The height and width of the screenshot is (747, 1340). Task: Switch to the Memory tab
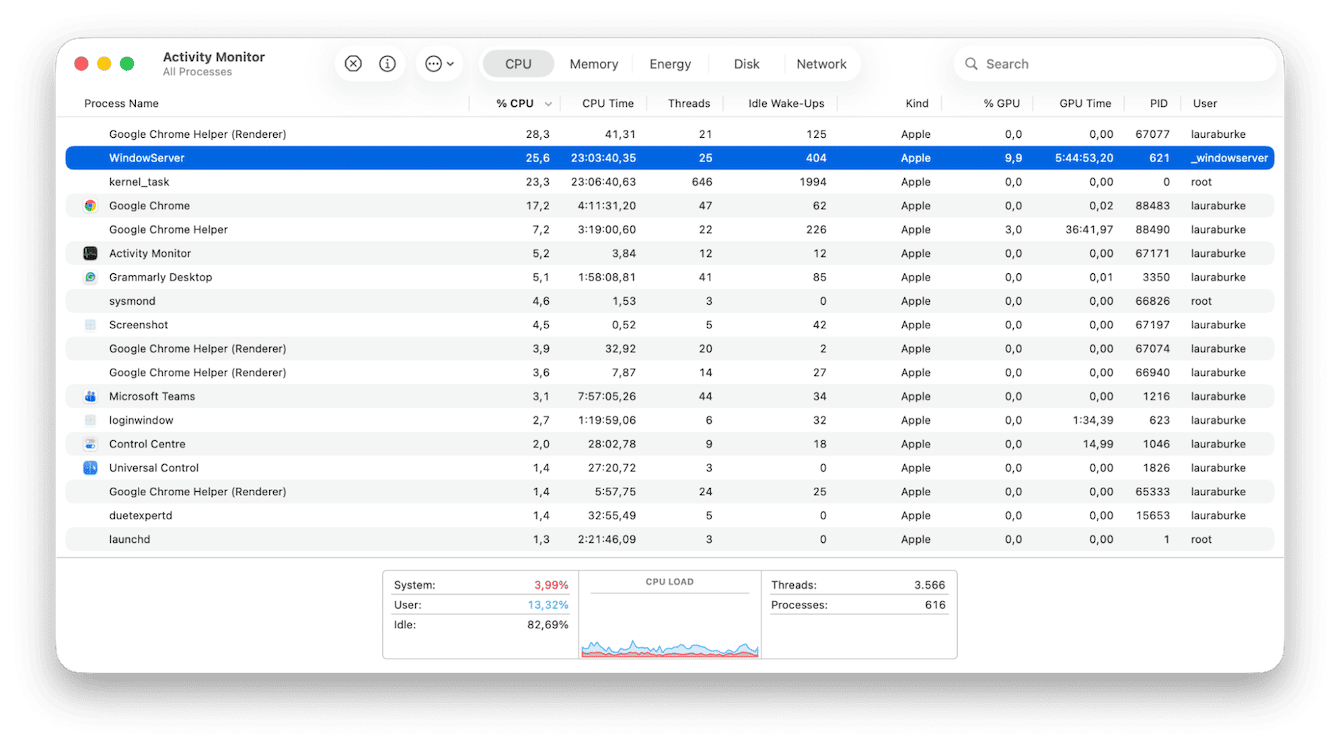[593, 63]
